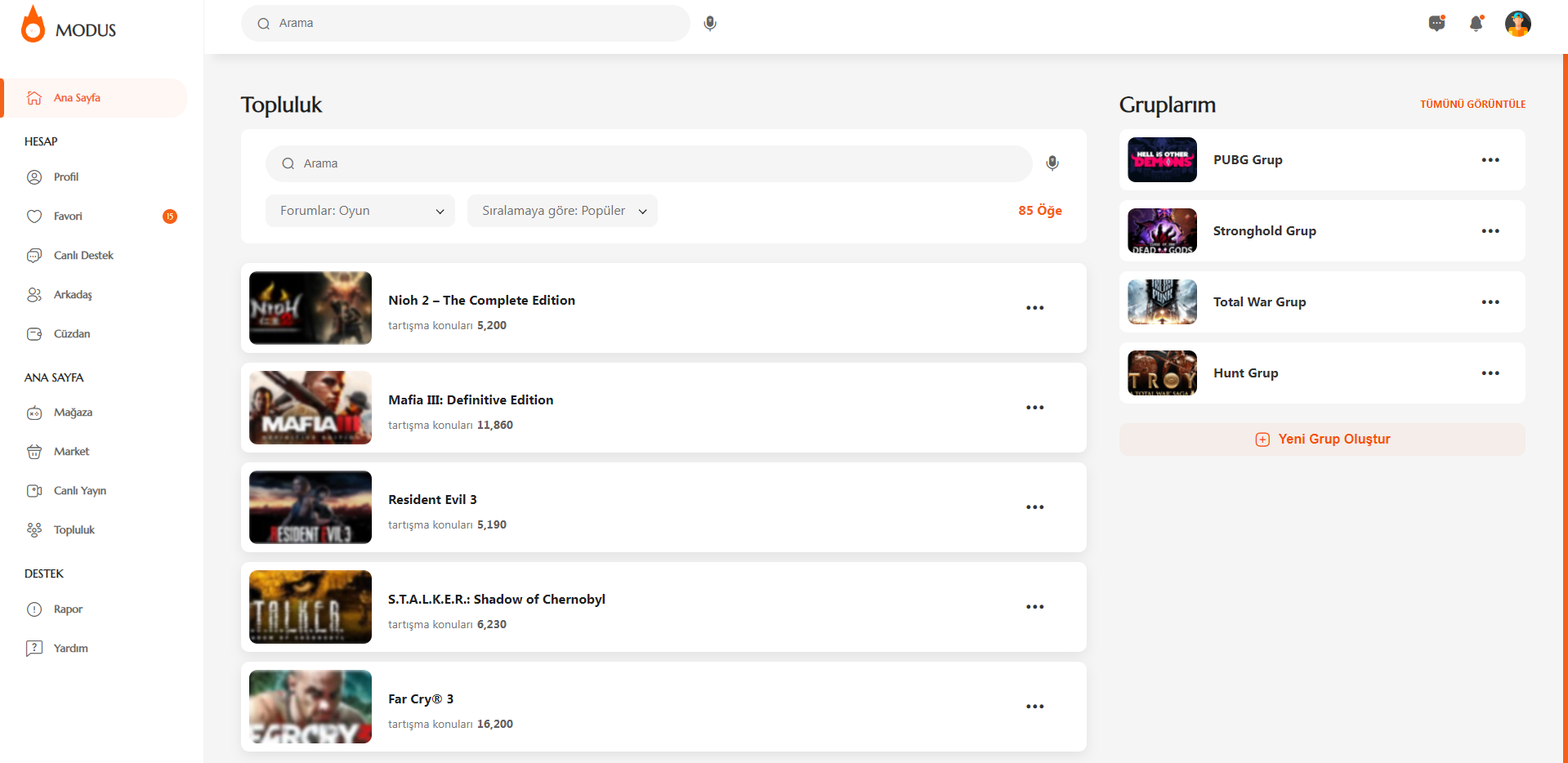Open S.T.A.L.K.E.R. three-dot menu
1568x763 pixels.
(1035, 607)
